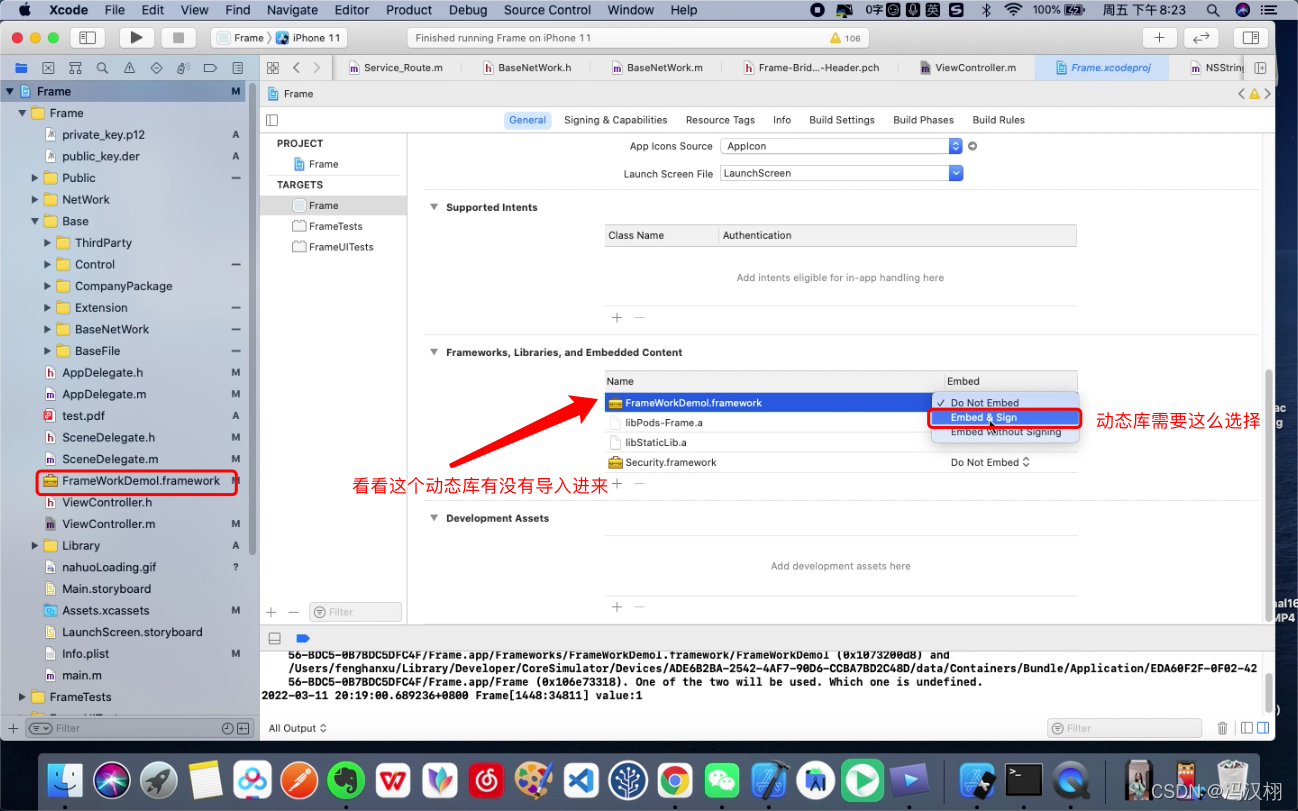Click the targets Filter field
Screen dimensions: 1298x811
point(355,612)
